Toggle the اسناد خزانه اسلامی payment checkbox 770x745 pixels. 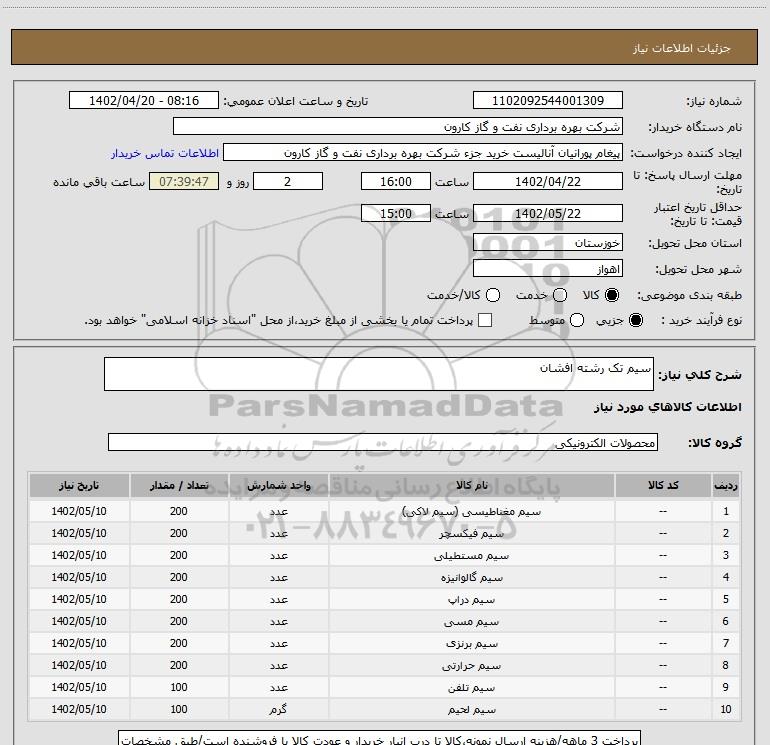tap(485, 320)
